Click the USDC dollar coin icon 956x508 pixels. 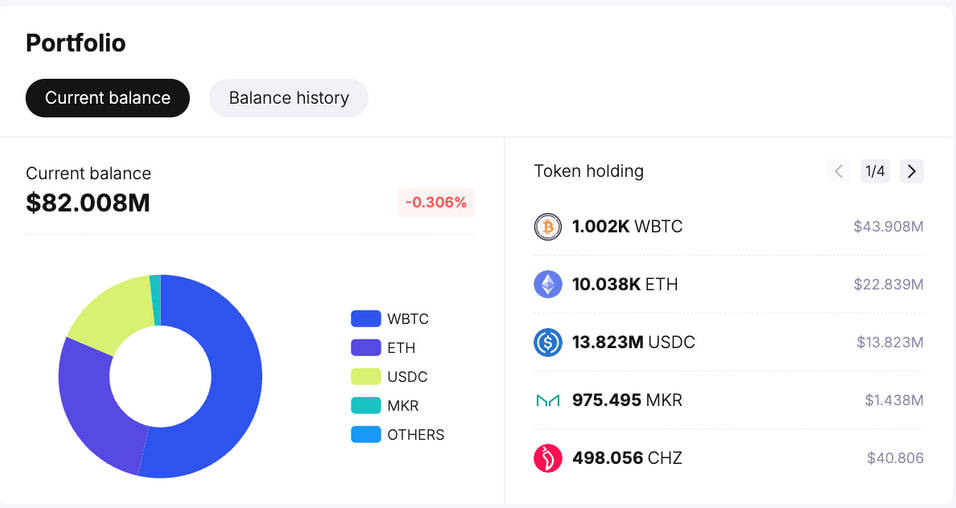coord(548,342)
